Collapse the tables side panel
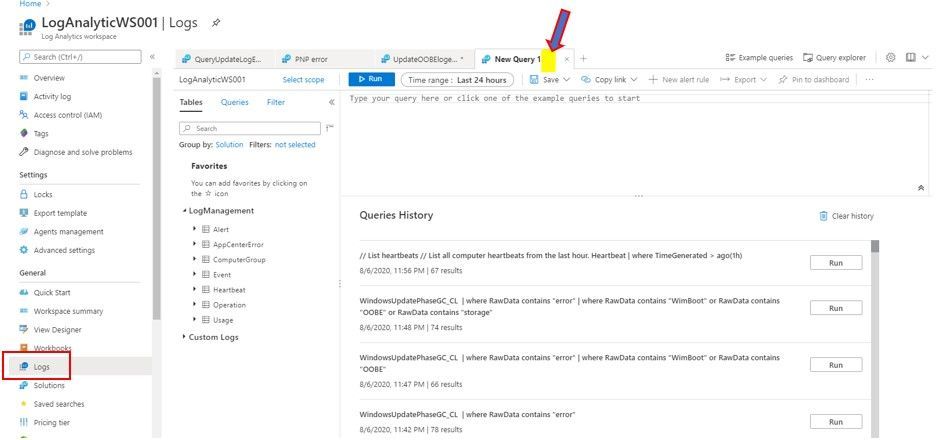This screenshot has width=942, height=440. click(332, 102)
